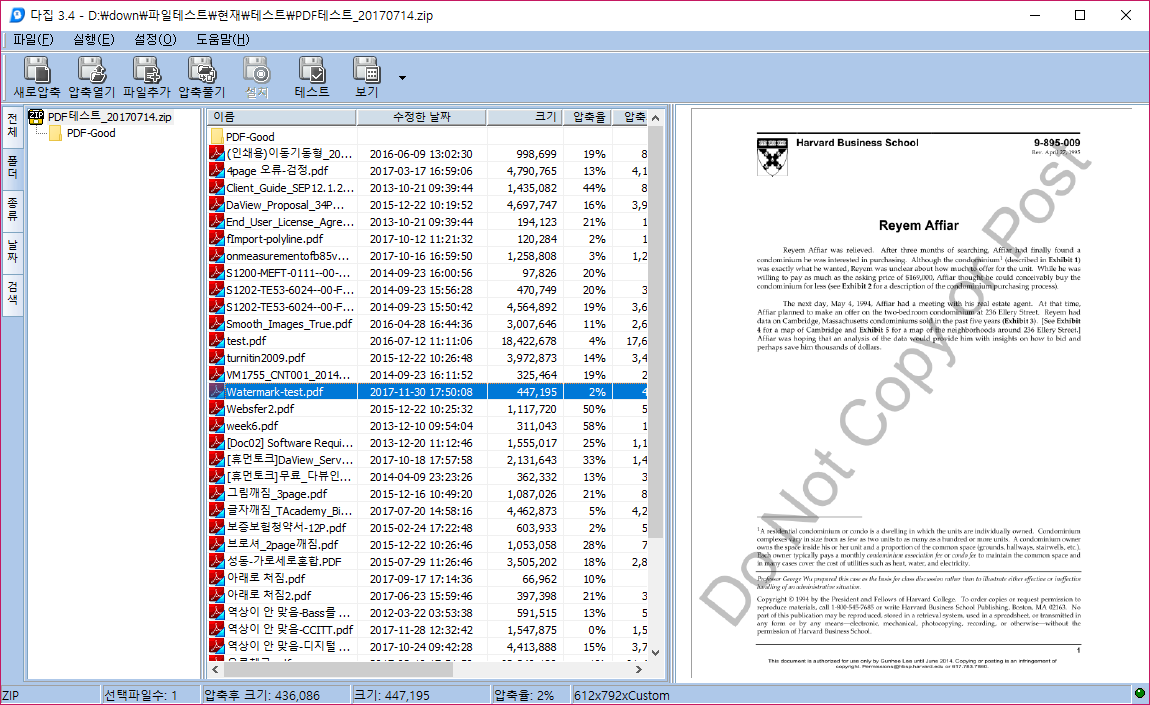Click the down arrow of the file list scrollbar

pyautogui.click(x=656, y=653)
